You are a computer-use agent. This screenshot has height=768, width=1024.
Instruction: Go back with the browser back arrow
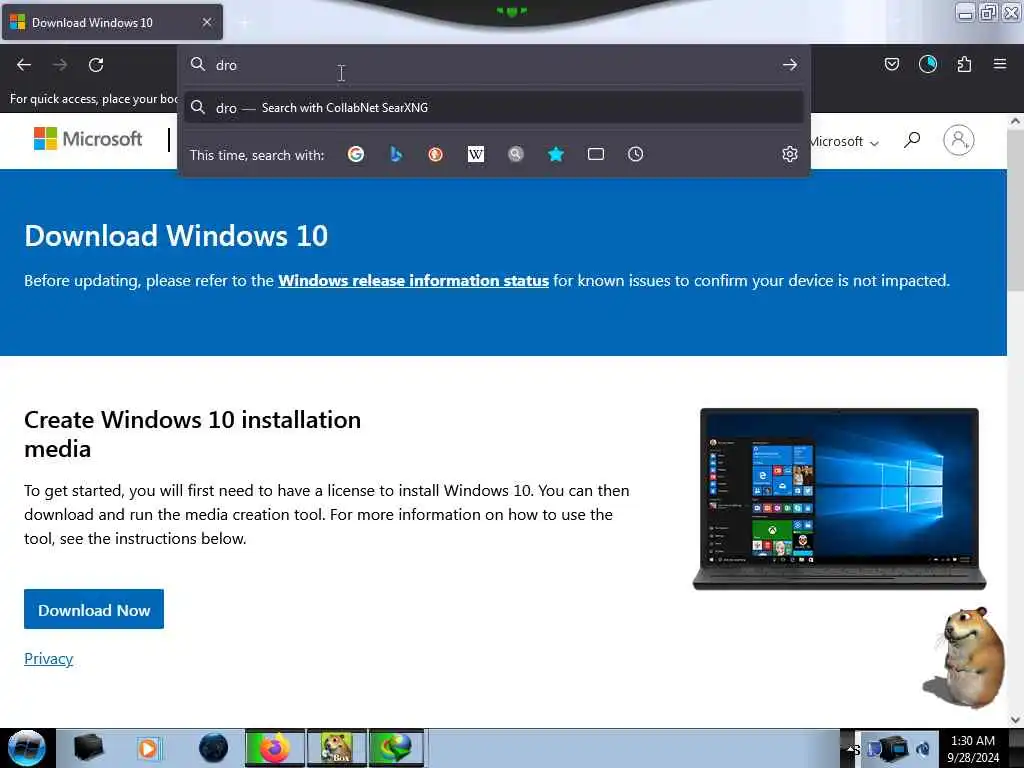coord(24,65)
